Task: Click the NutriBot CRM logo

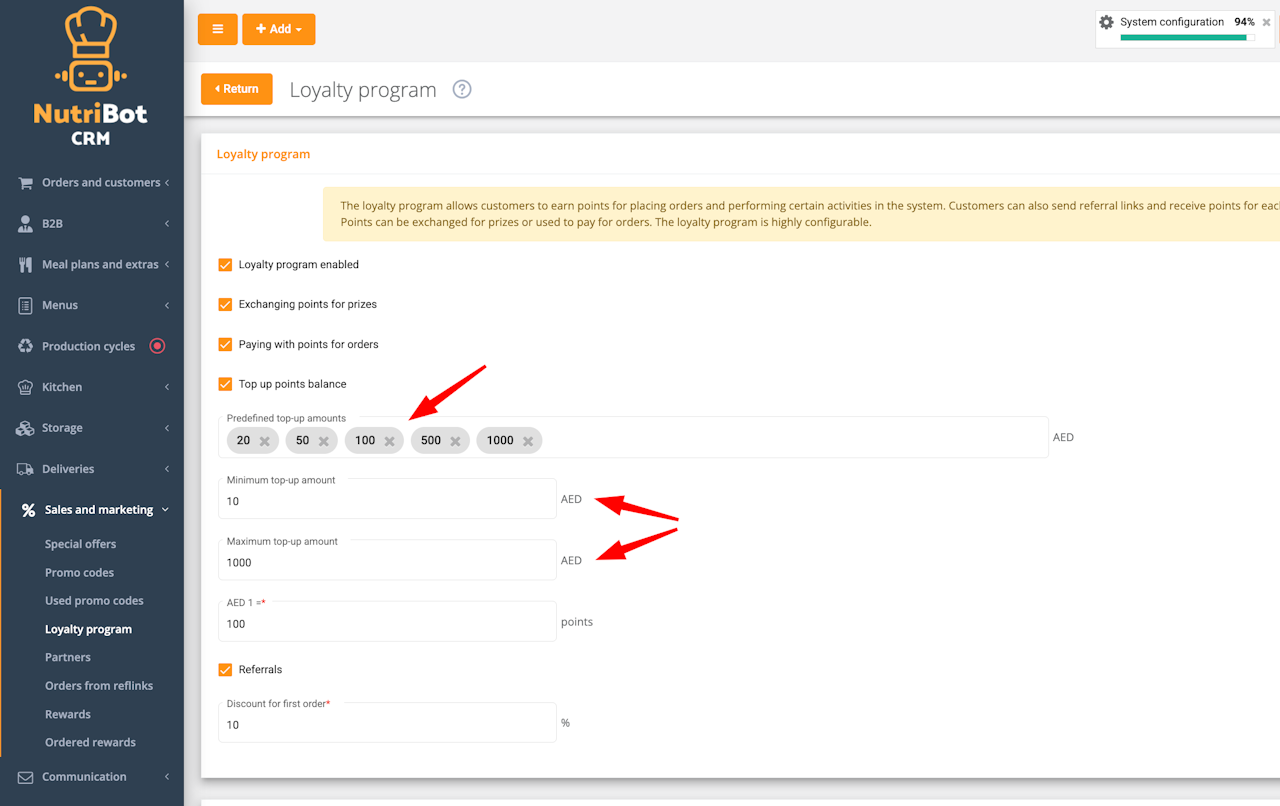Action: tap(91, 77)
